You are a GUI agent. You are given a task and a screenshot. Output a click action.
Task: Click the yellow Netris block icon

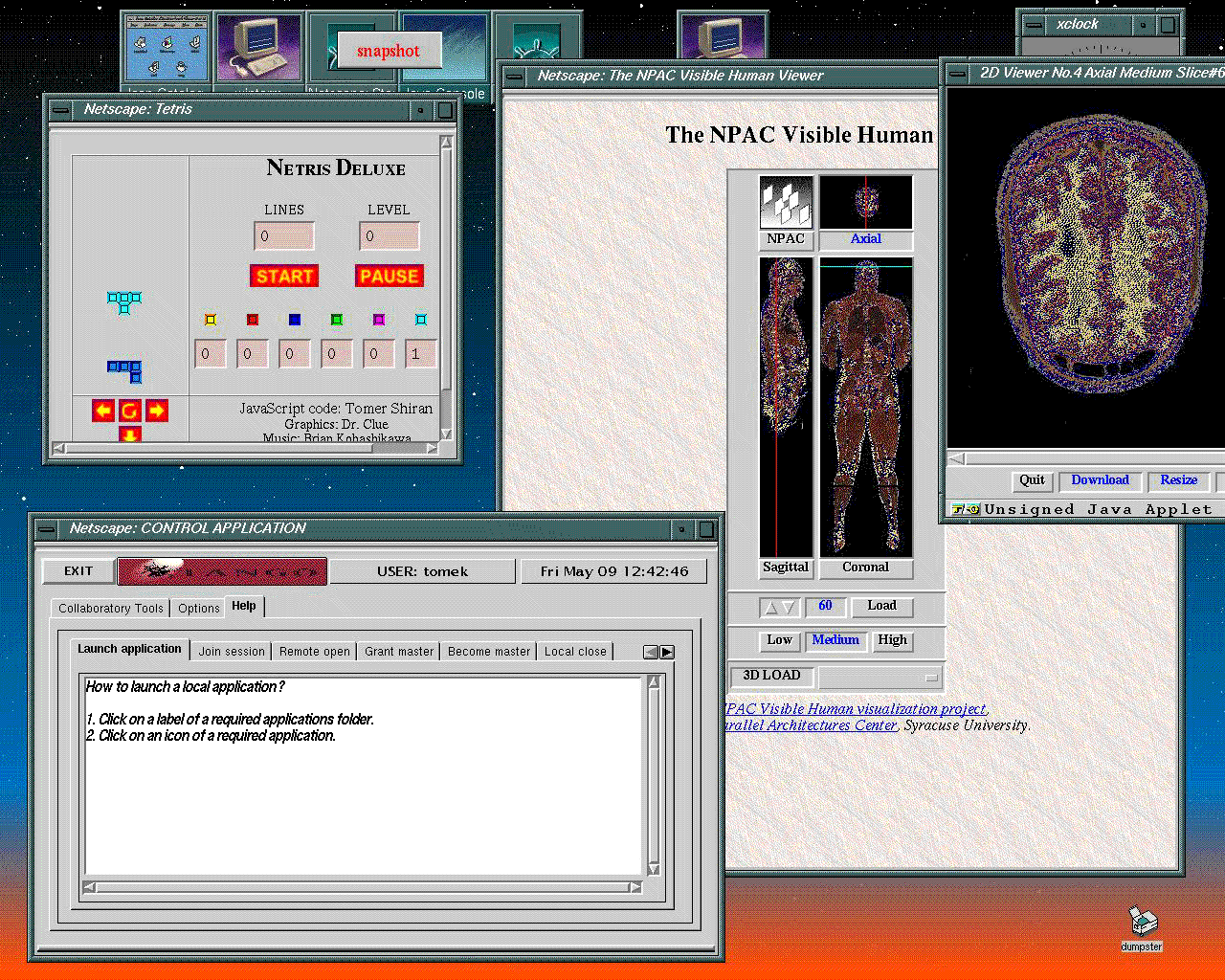pyautogui.click(x=211, y=320)
